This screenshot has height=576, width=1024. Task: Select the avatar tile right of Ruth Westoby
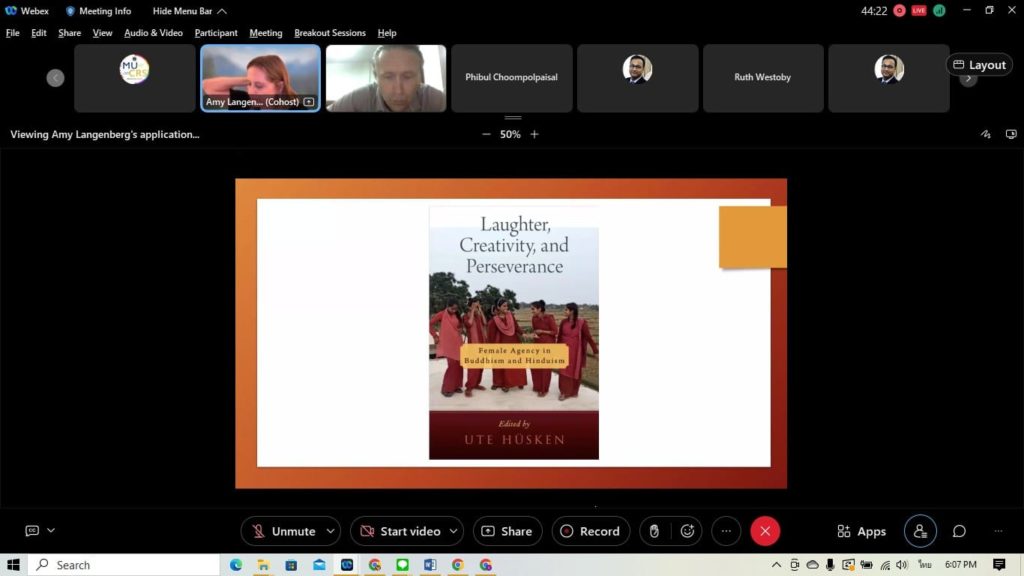(x=889, y=78)
